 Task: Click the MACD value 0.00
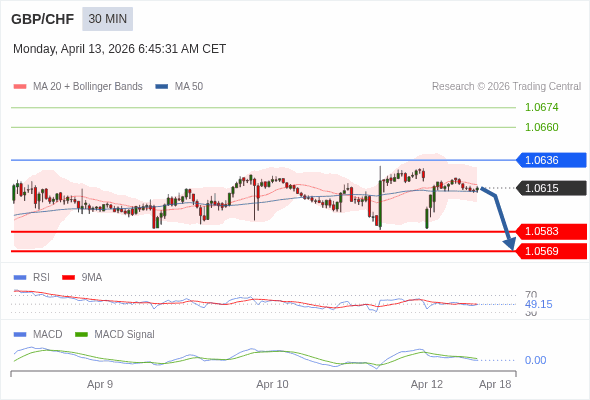tap(535, 360)
